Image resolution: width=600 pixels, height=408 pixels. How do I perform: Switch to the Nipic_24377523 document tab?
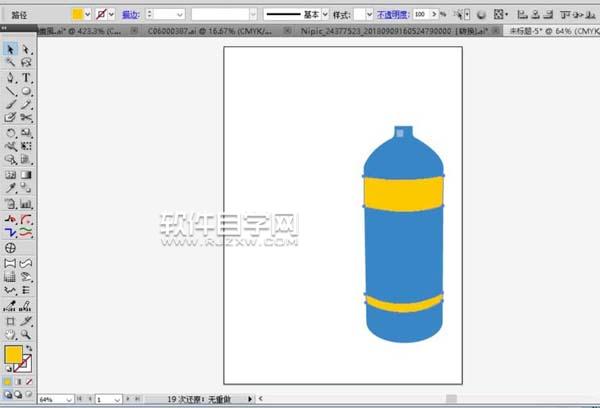pos(394,31)
